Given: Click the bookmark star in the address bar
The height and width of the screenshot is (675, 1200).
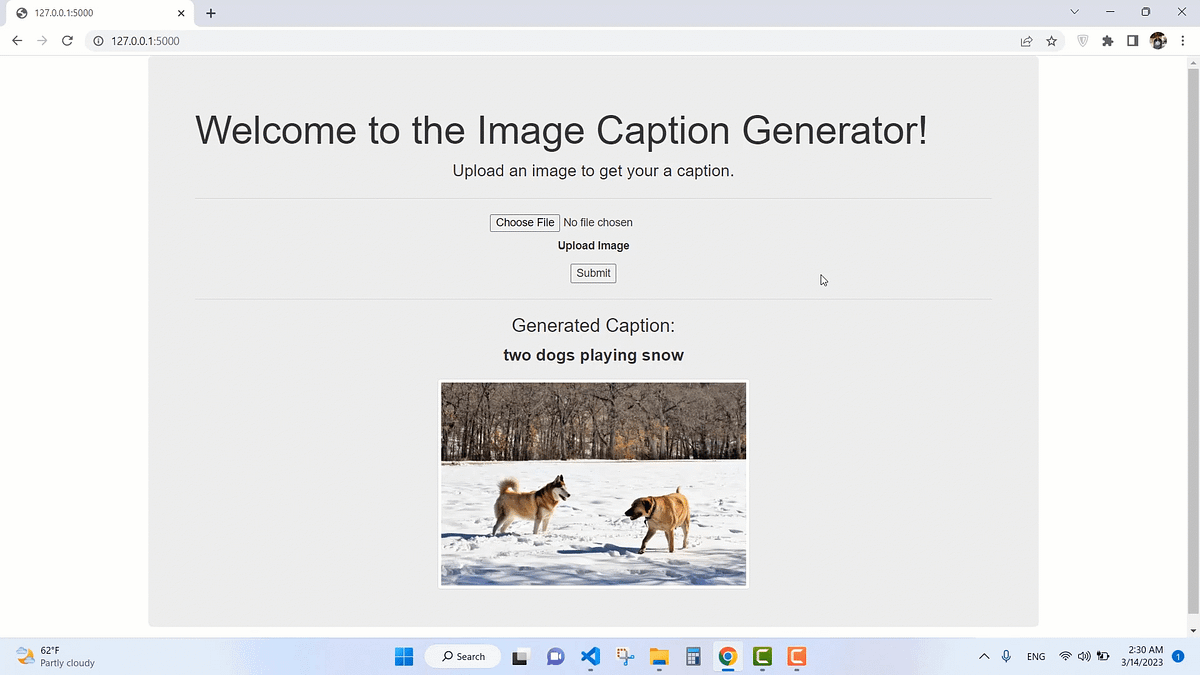Looking at the screenshot, I should tap(1051, 41).
